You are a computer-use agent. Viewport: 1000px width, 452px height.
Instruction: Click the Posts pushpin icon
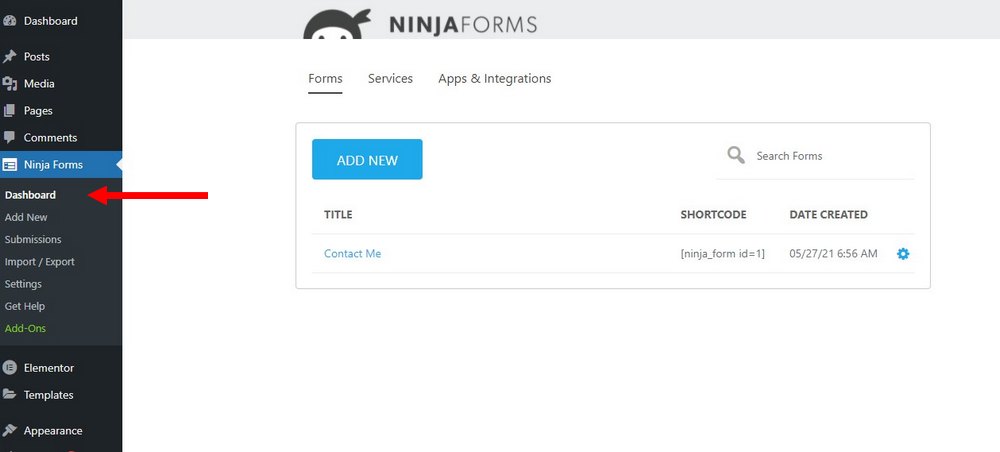click(9, 57)
